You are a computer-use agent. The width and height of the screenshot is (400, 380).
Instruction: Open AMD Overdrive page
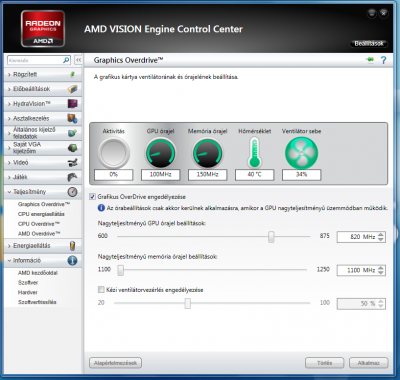pyautogui.click(x=39, y=234)
